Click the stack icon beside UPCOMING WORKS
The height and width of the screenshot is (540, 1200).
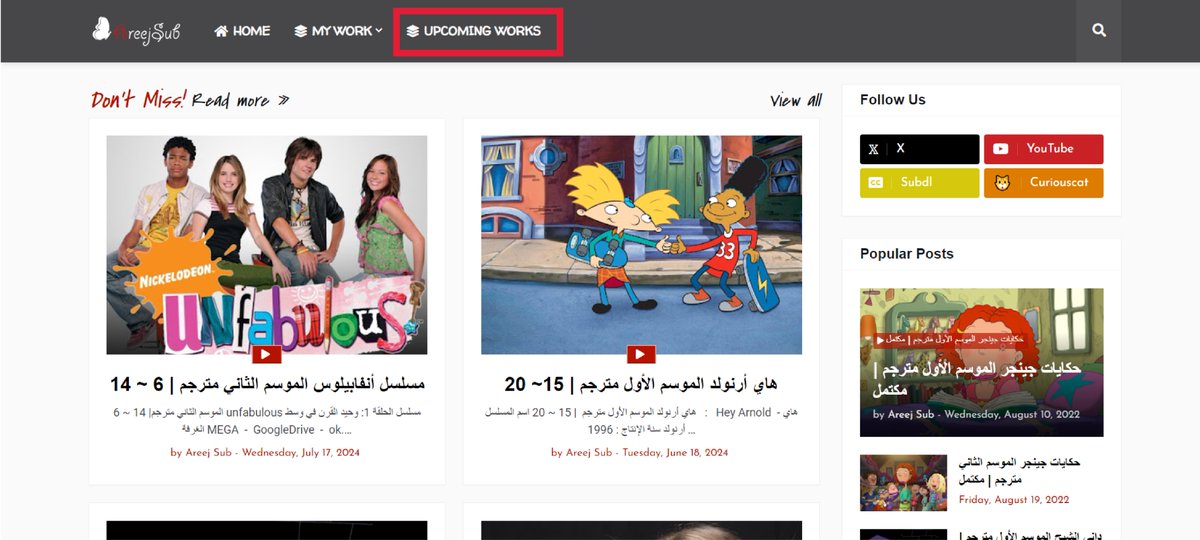[x=412, y=31]
